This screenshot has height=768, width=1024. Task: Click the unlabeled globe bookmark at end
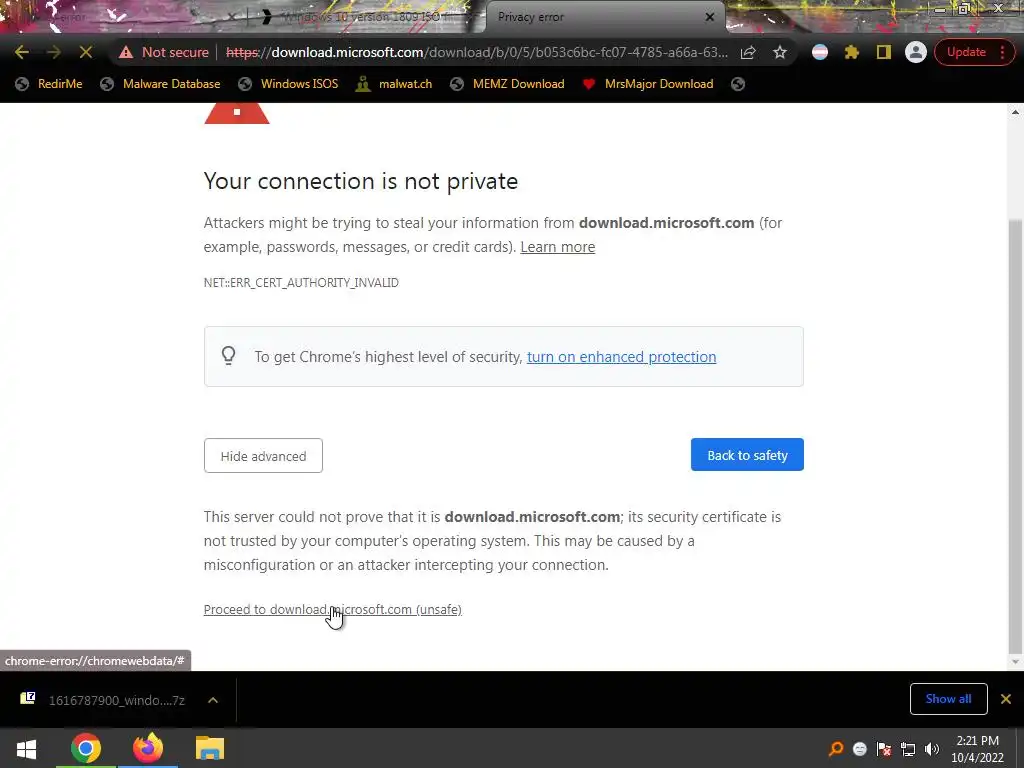738,84
